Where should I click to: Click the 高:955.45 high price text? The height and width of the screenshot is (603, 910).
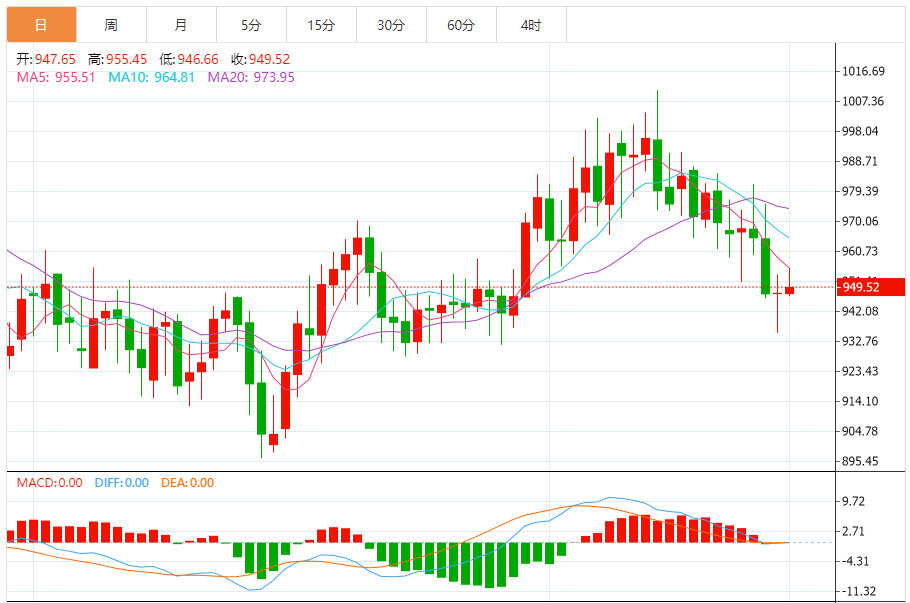[x=118, y=59]
